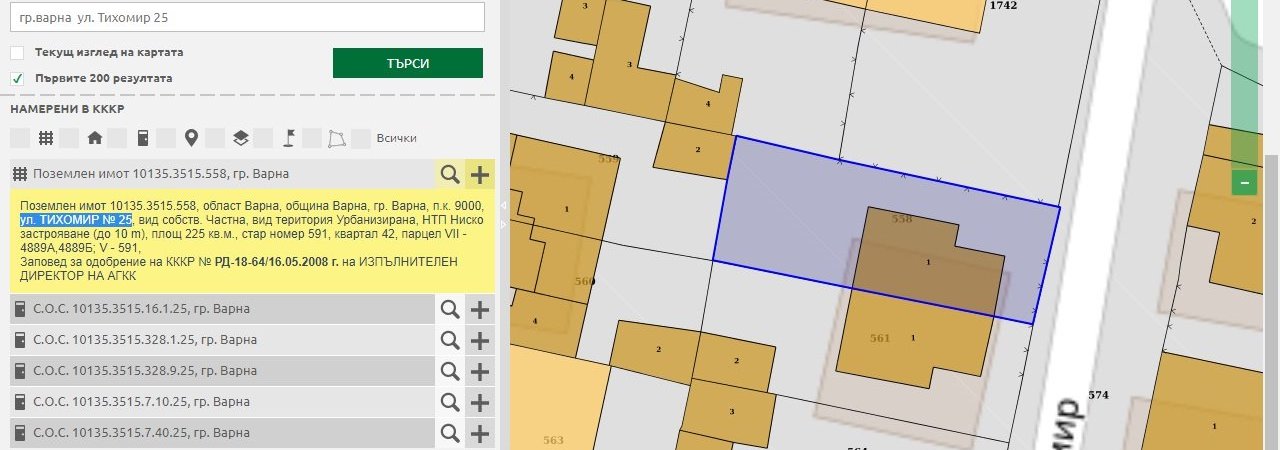This screenshot has height=450, width=1280.
Task: Click the green minus zoom-out button on map
Action: 1245,183
